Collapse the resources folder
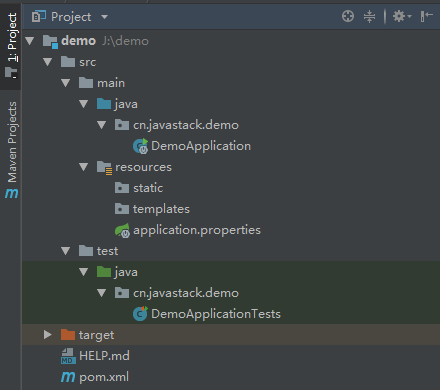The height and width of the screenshot is (390, 440). coord(84,167)
